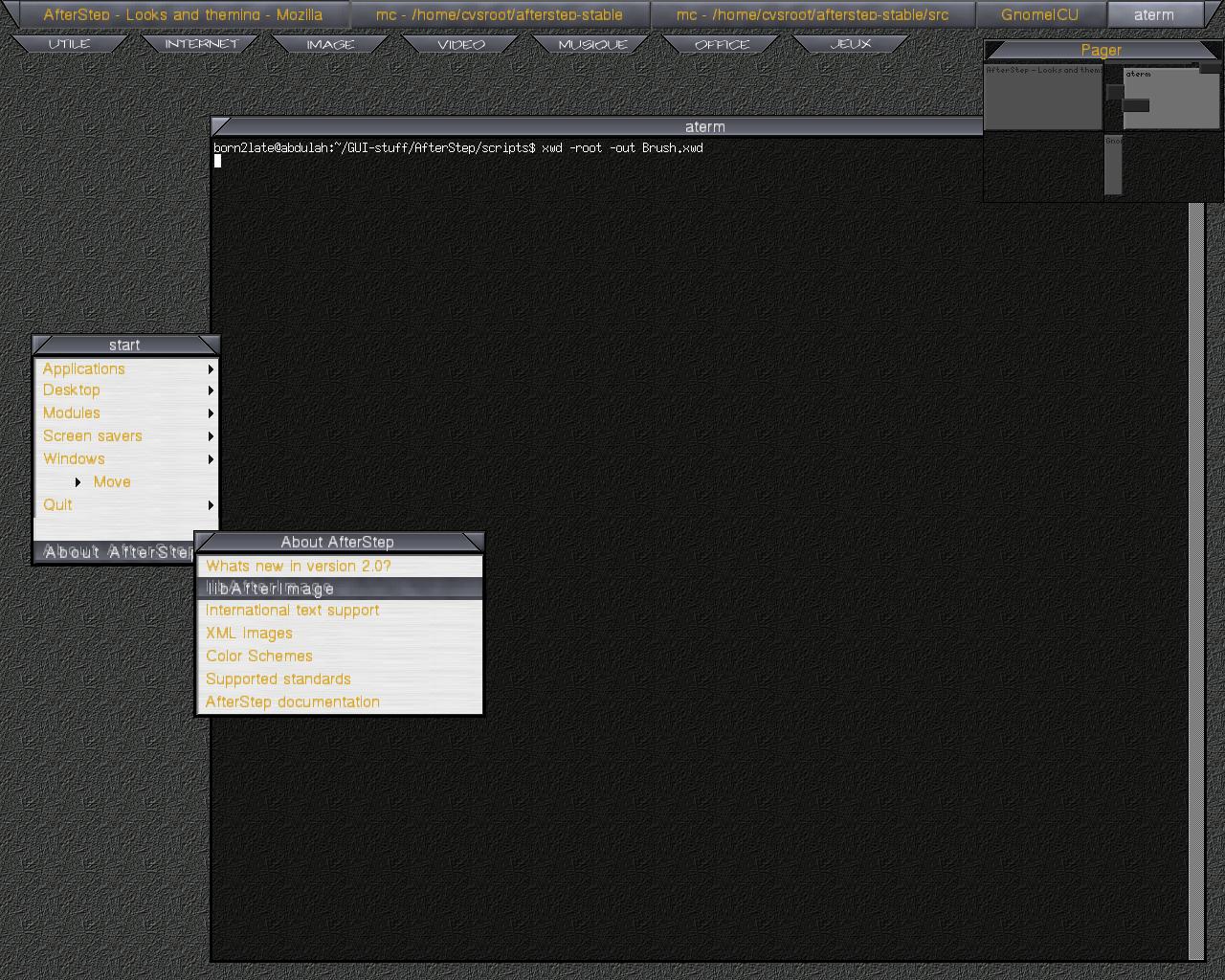Click arrow next to Desktop entry
This screenshot has height=980, width=1225.
211,390
